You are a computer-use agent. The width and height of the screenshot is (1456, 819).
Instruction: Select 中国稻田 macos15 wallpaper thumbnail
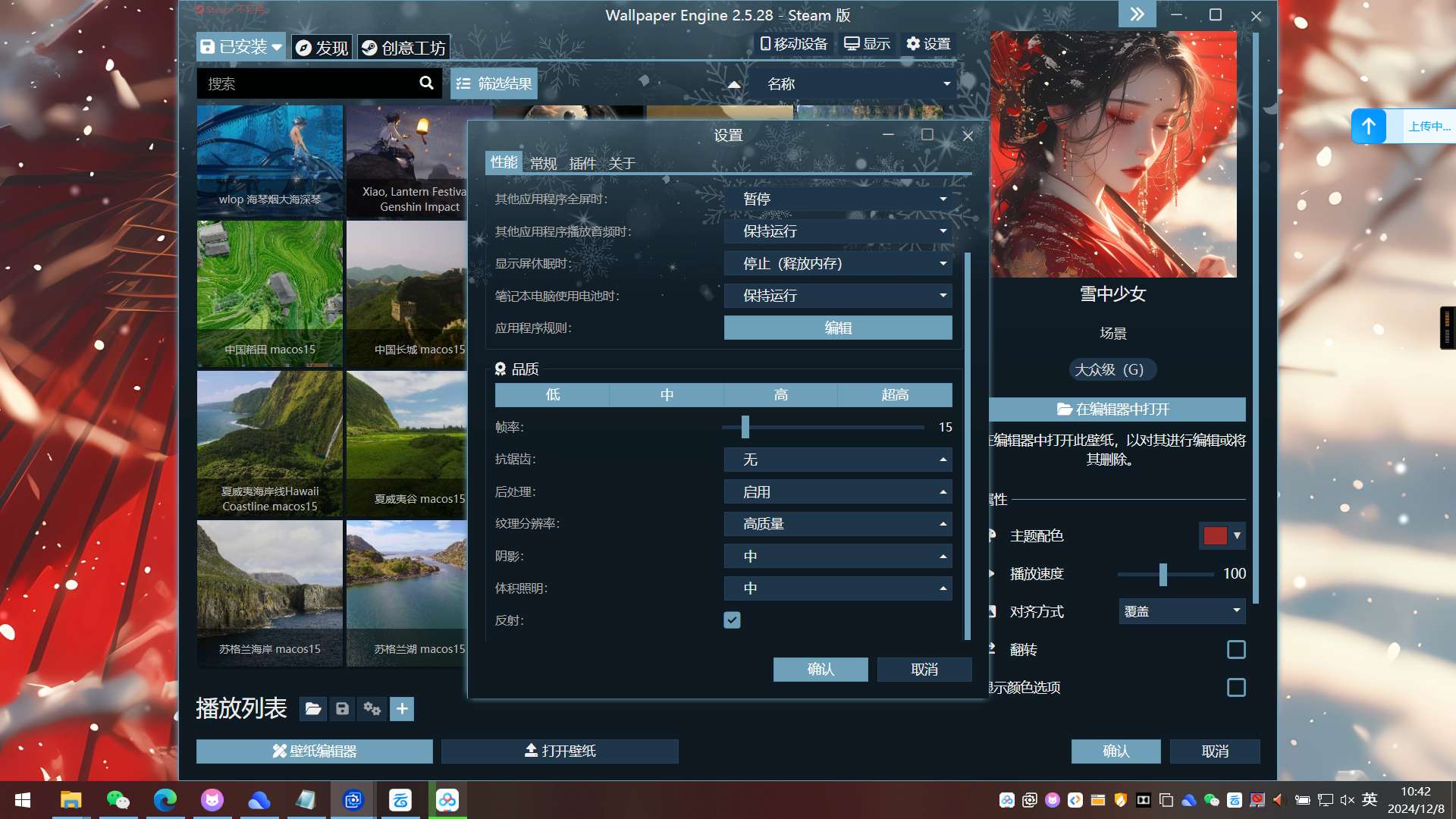click(270, 294)
